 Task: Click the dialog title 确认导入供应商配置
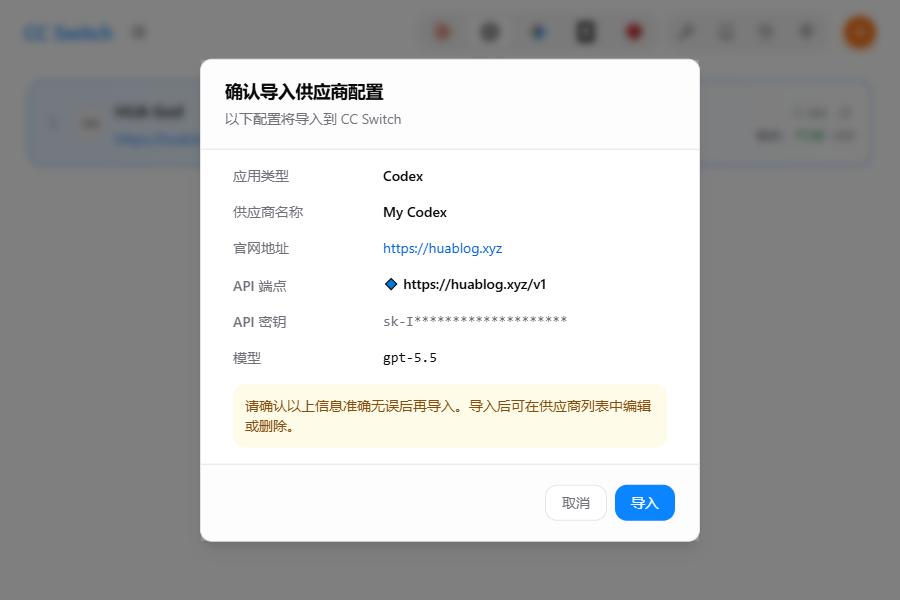[x=304, y=92]
